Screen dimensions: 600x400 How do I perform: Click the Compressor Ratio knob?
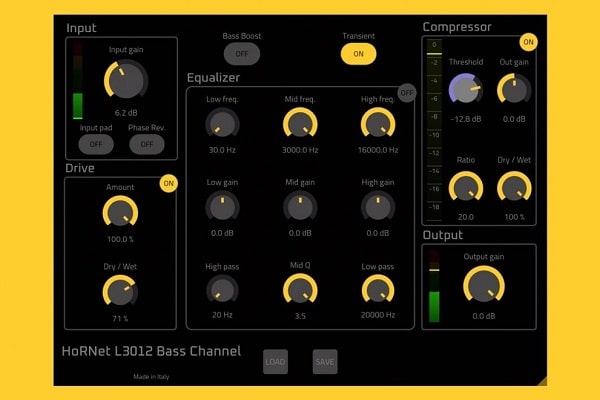click(465, 186)
